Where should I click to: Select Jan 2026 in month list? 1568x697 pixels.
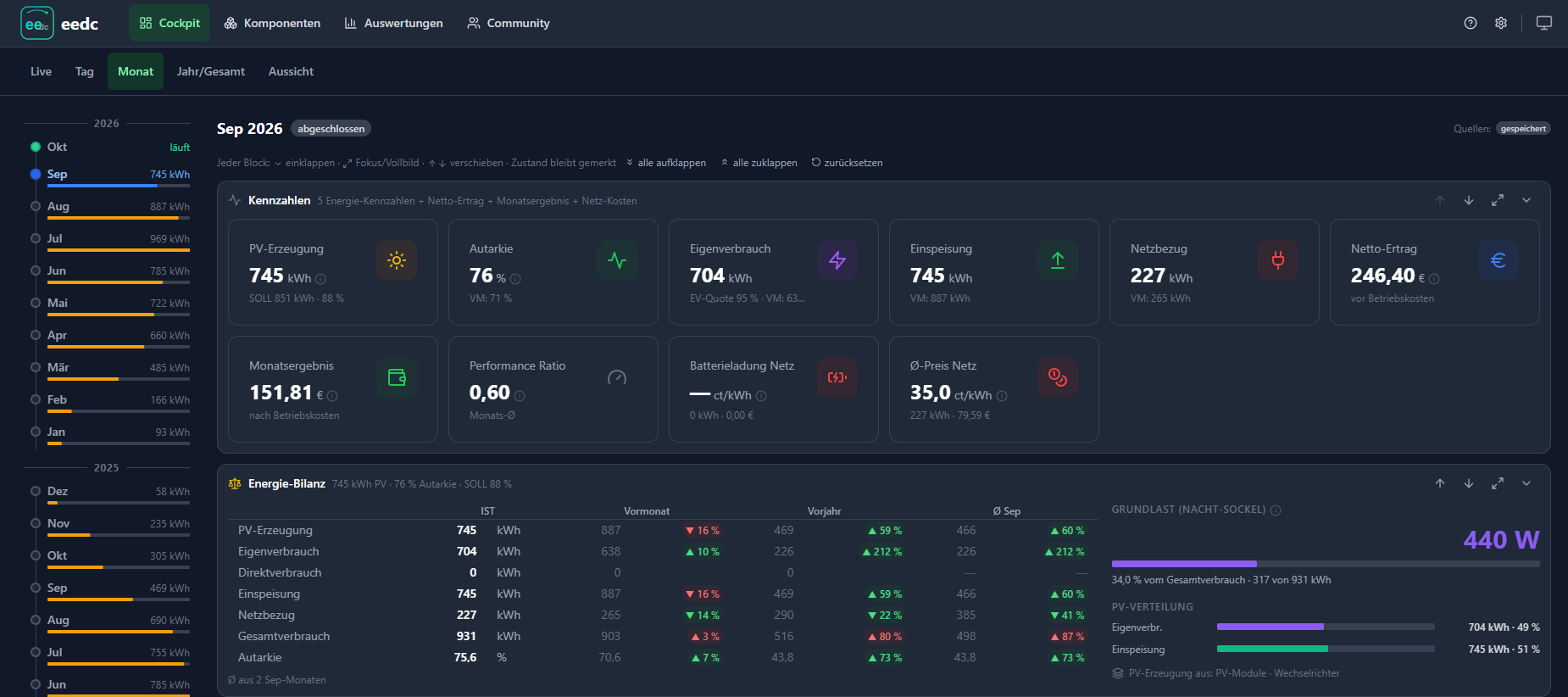pos(110,434)
